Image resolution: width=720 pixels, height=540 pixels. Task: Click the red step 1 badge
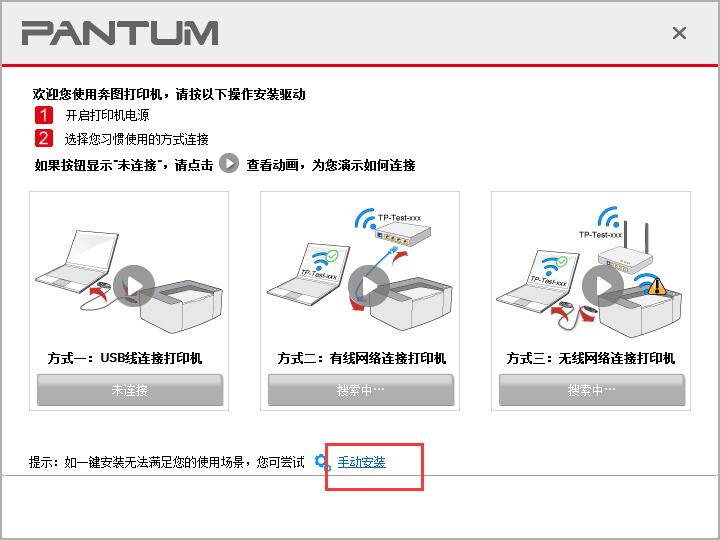coord(44,115)
